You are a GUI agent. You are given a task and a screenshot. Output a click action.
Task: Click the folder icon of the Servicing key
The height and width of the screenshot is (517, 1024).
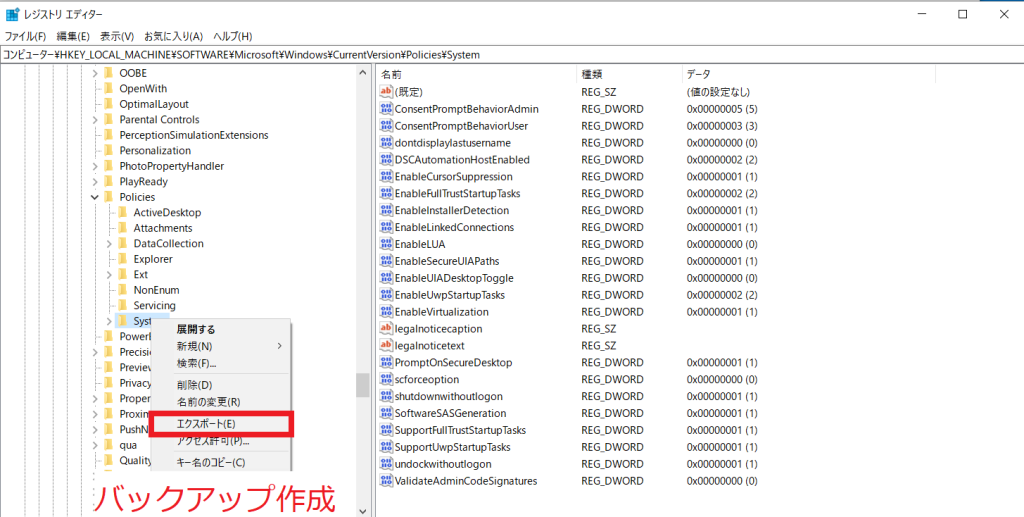[x=123, y=306]
